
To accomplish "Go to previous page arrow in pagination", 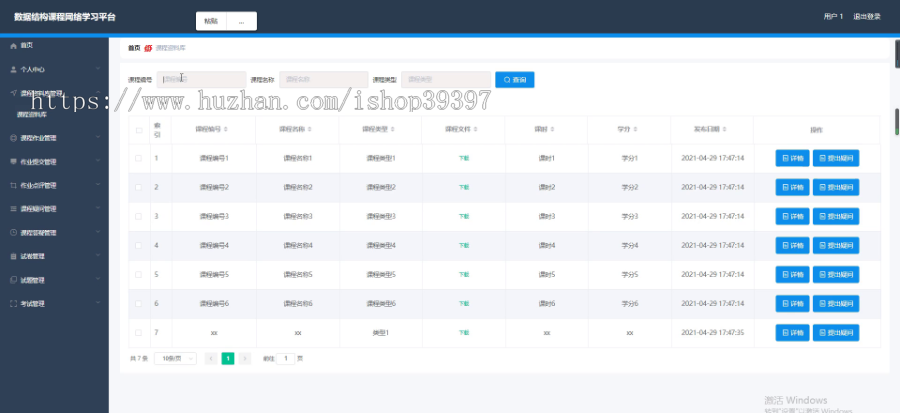I will pos(211,359).
